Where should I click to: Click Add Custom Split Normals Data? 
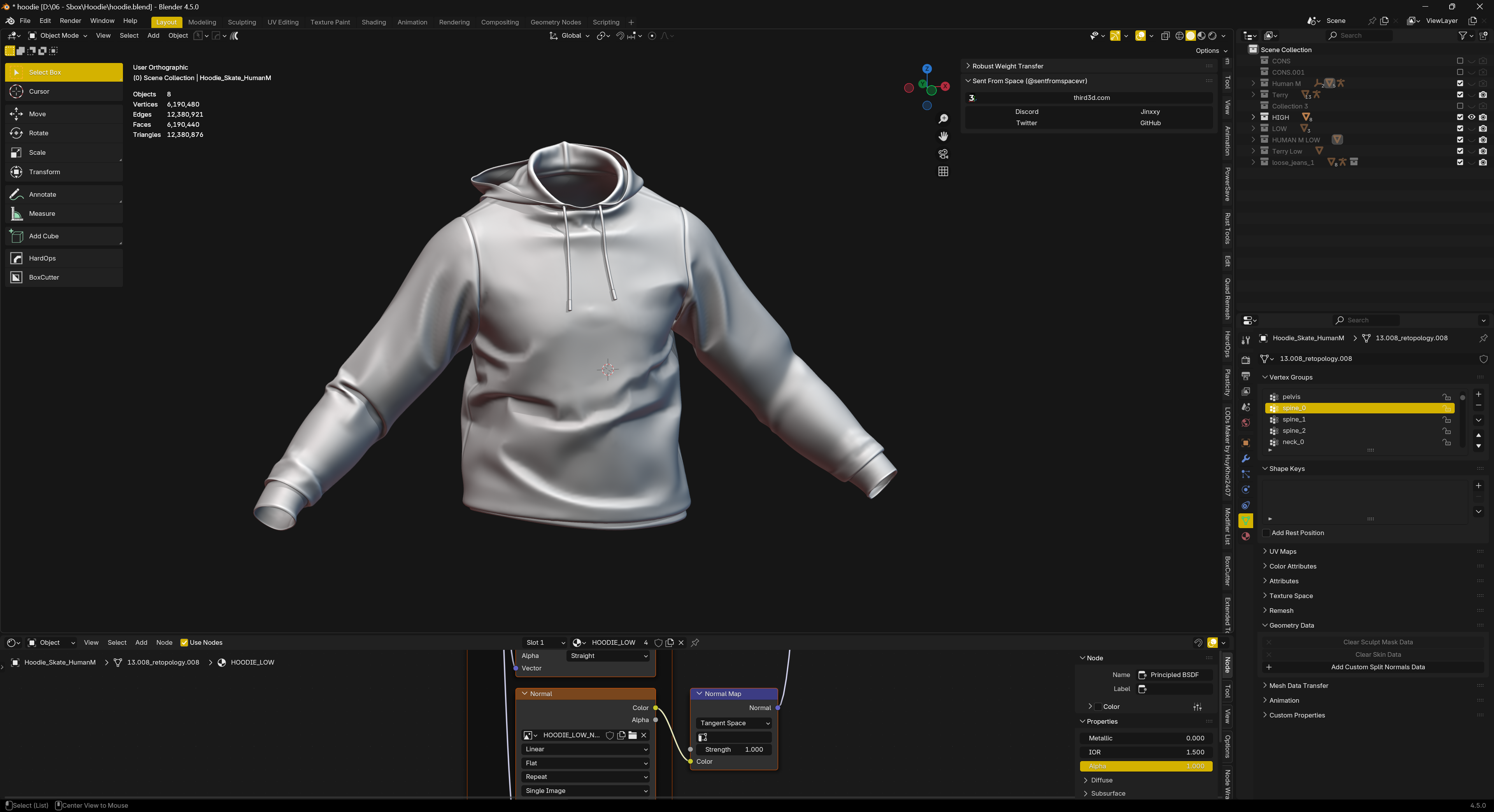tap(1377, 667)
